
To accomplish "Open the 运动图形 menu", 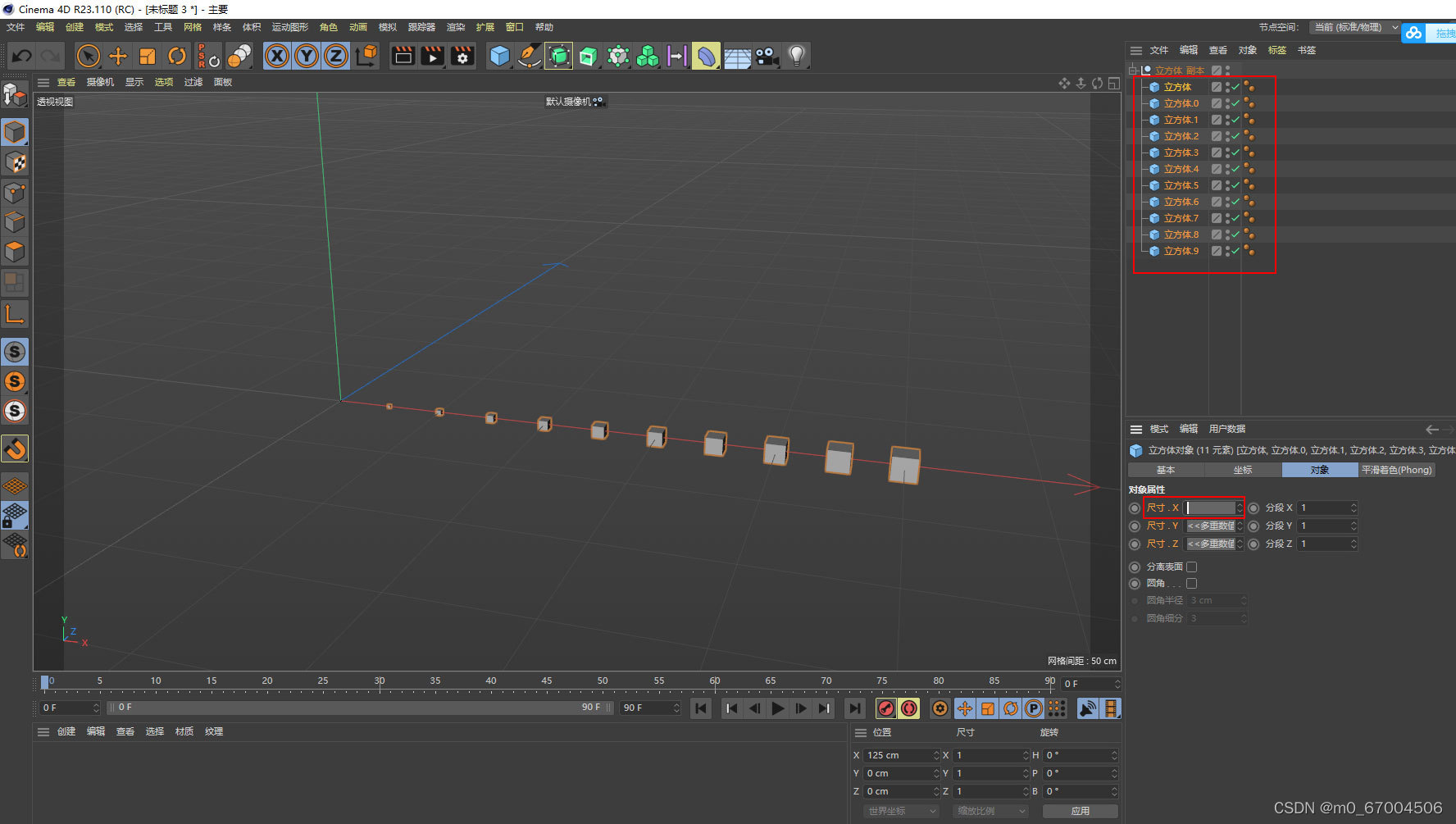I will (290, 27).
